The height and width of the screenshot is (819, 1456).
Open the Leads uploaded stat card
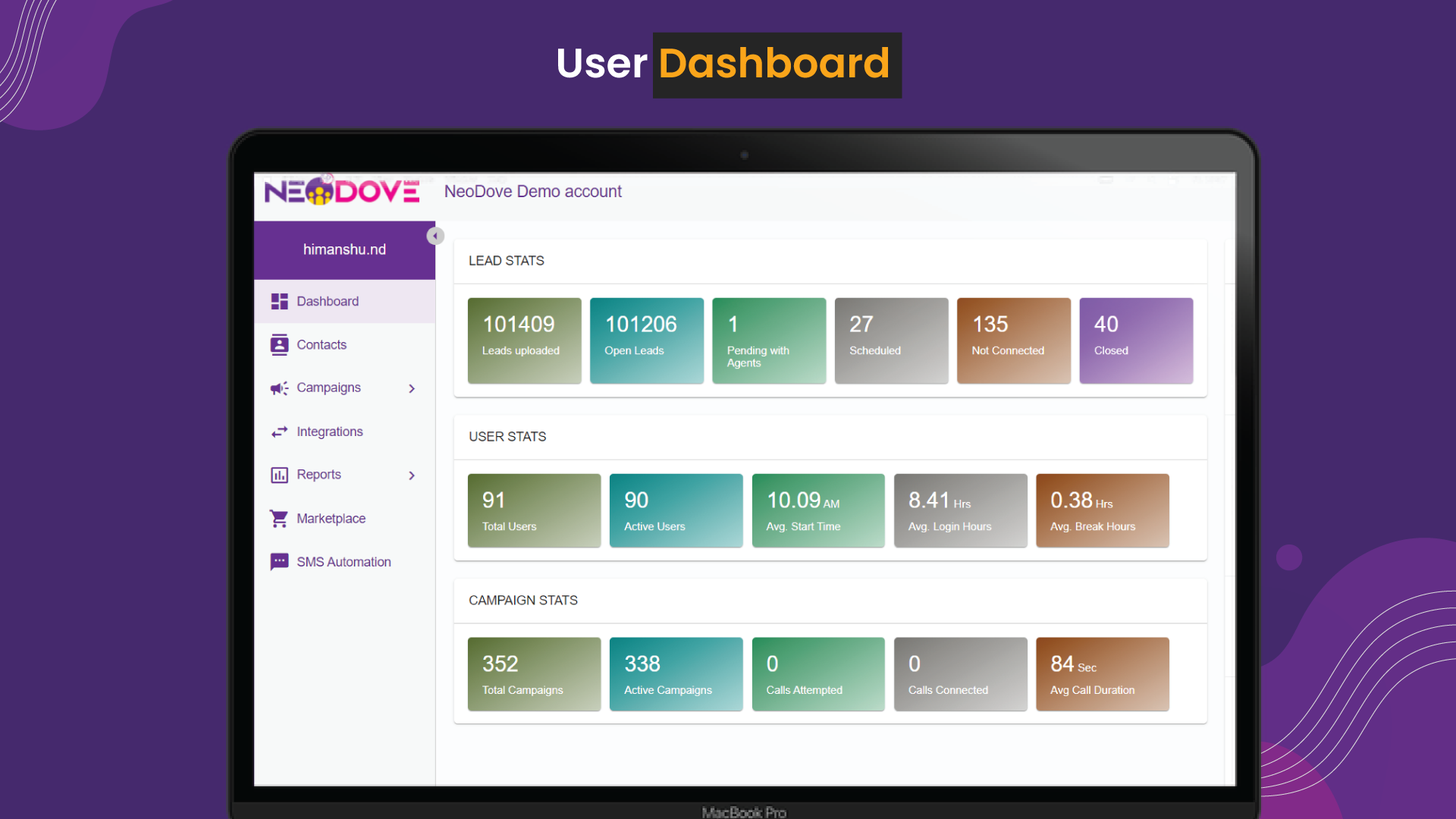(524, 340)
